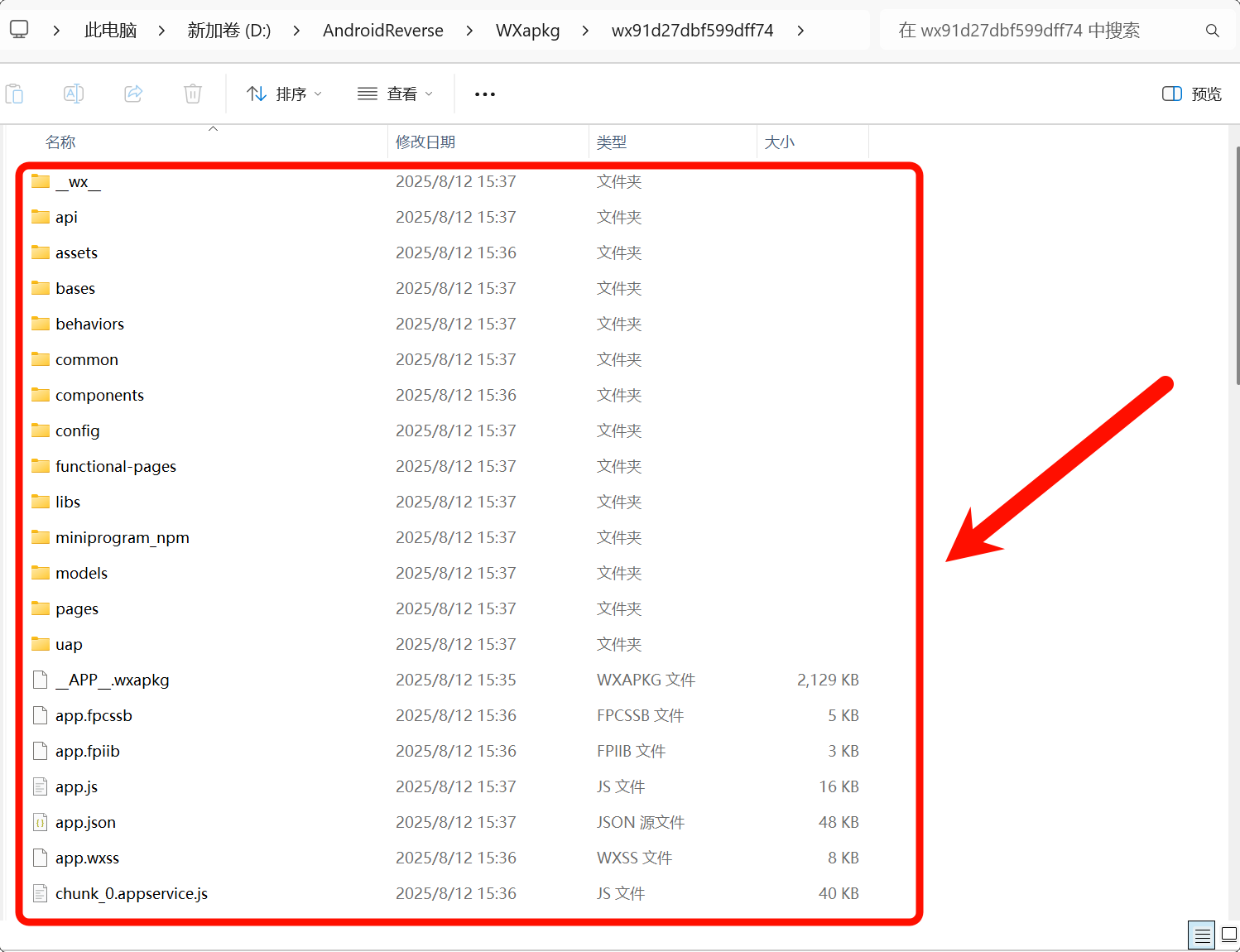Switch to details view layout icon
The width and height of the screenshot is (1240, 952).
coord(1202,935)
